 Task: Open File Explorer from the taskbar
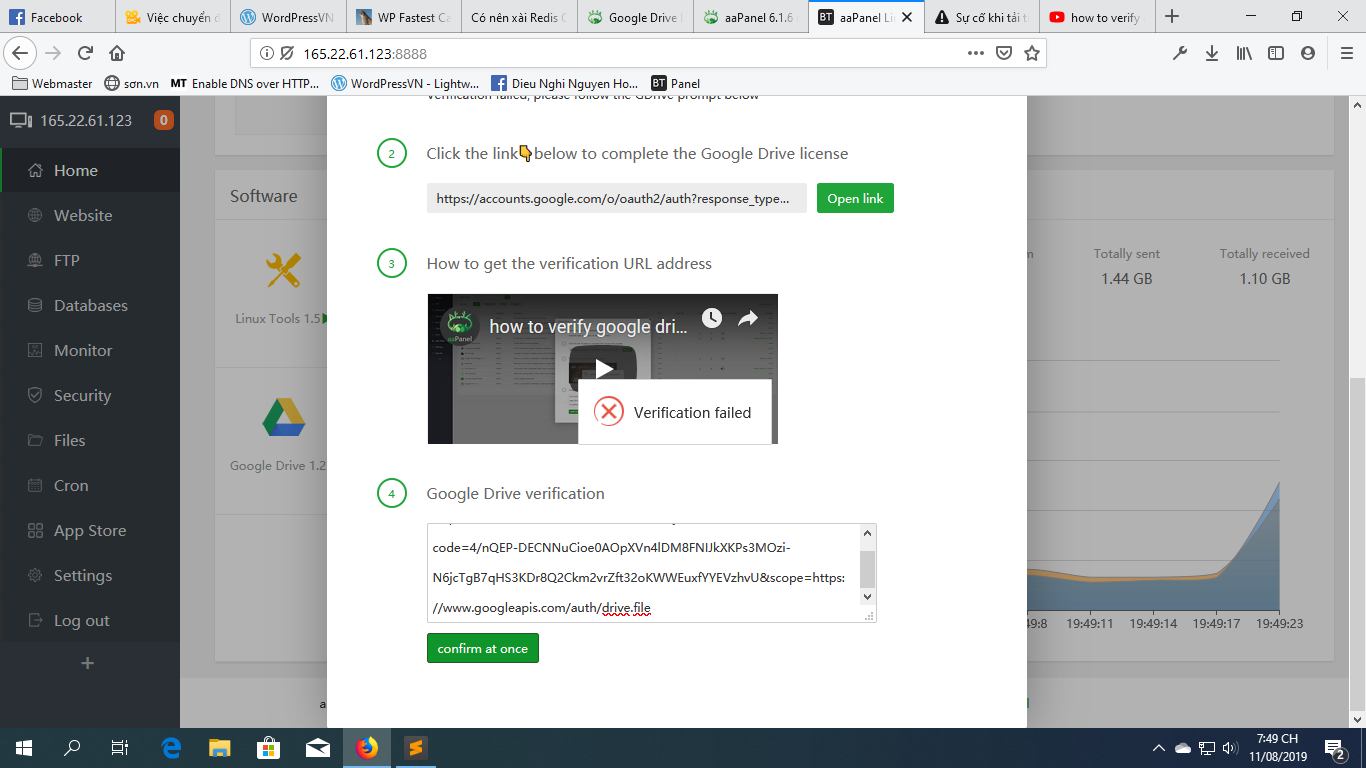[220, 748]
